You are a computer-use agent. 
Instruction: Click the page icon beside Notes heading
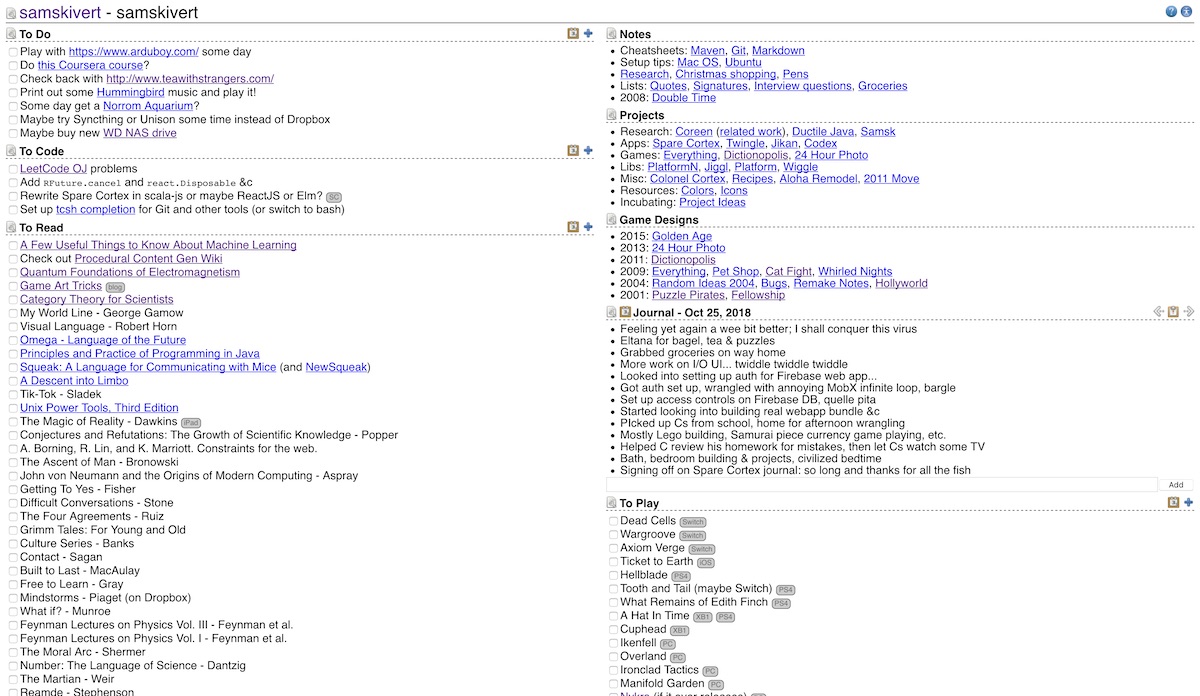pyautogui.click(x=612, y=34)
